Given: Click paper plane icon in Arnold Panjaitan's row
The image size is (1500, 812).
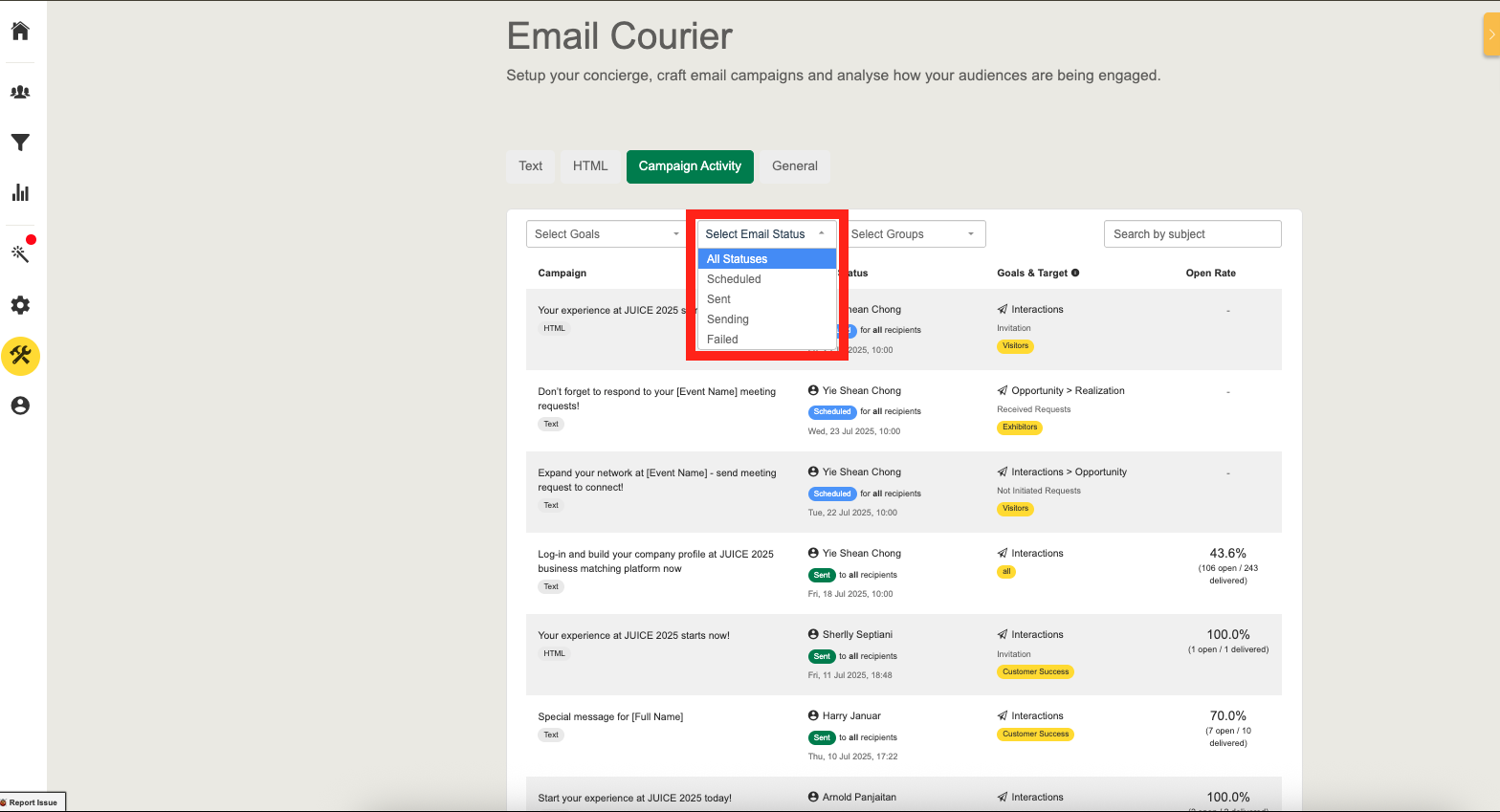Looking at the screenshot, I should click(1002, 797).
